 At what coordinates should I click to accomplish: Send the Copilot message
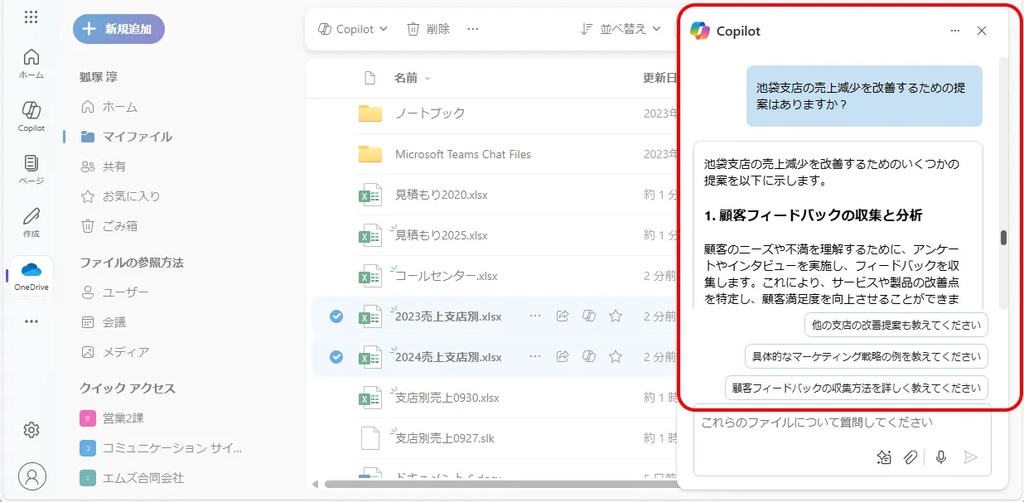click(971, 457)
